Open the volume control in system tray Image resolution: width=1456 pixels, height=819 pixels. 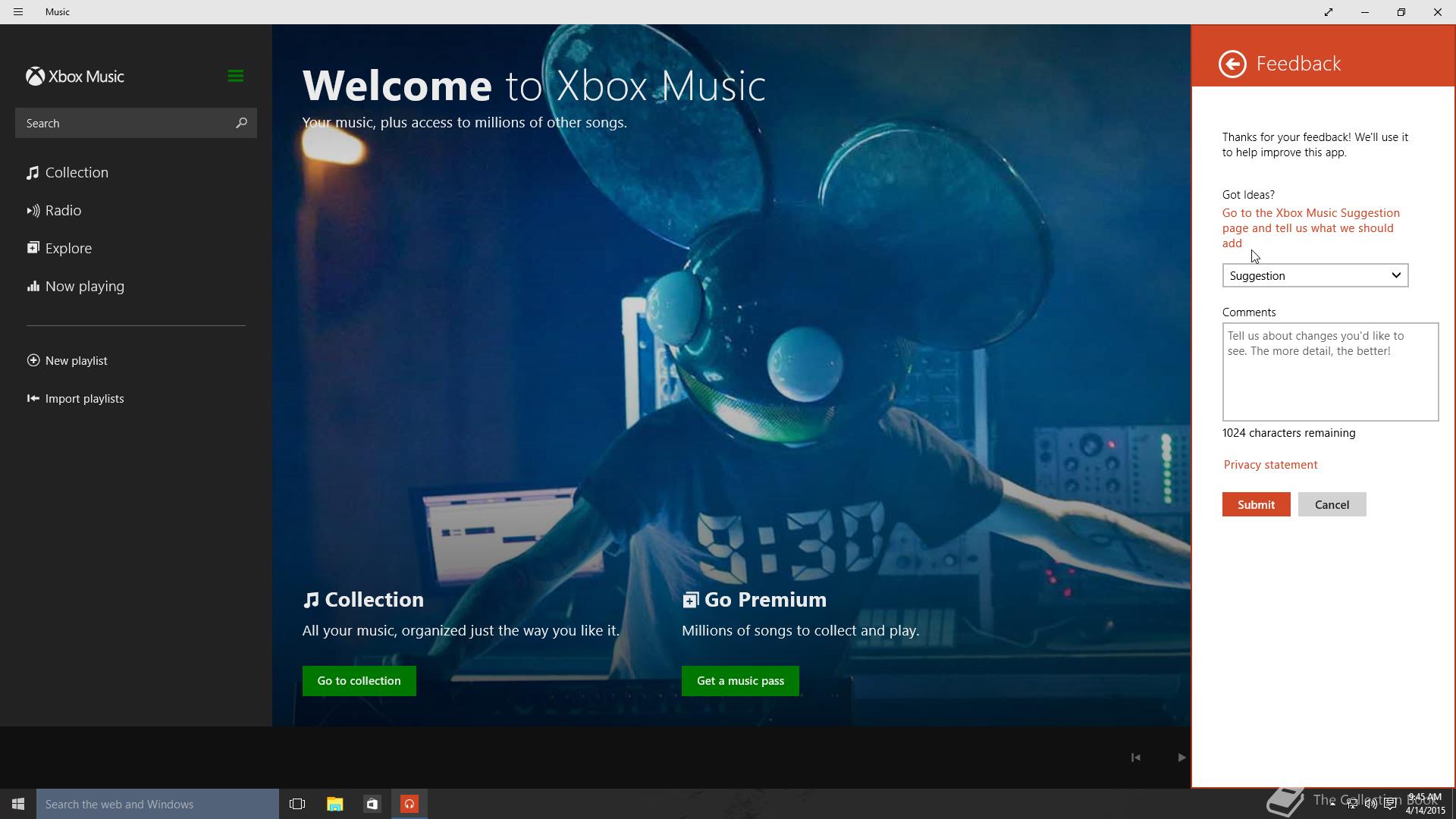tap(1371, 805)
